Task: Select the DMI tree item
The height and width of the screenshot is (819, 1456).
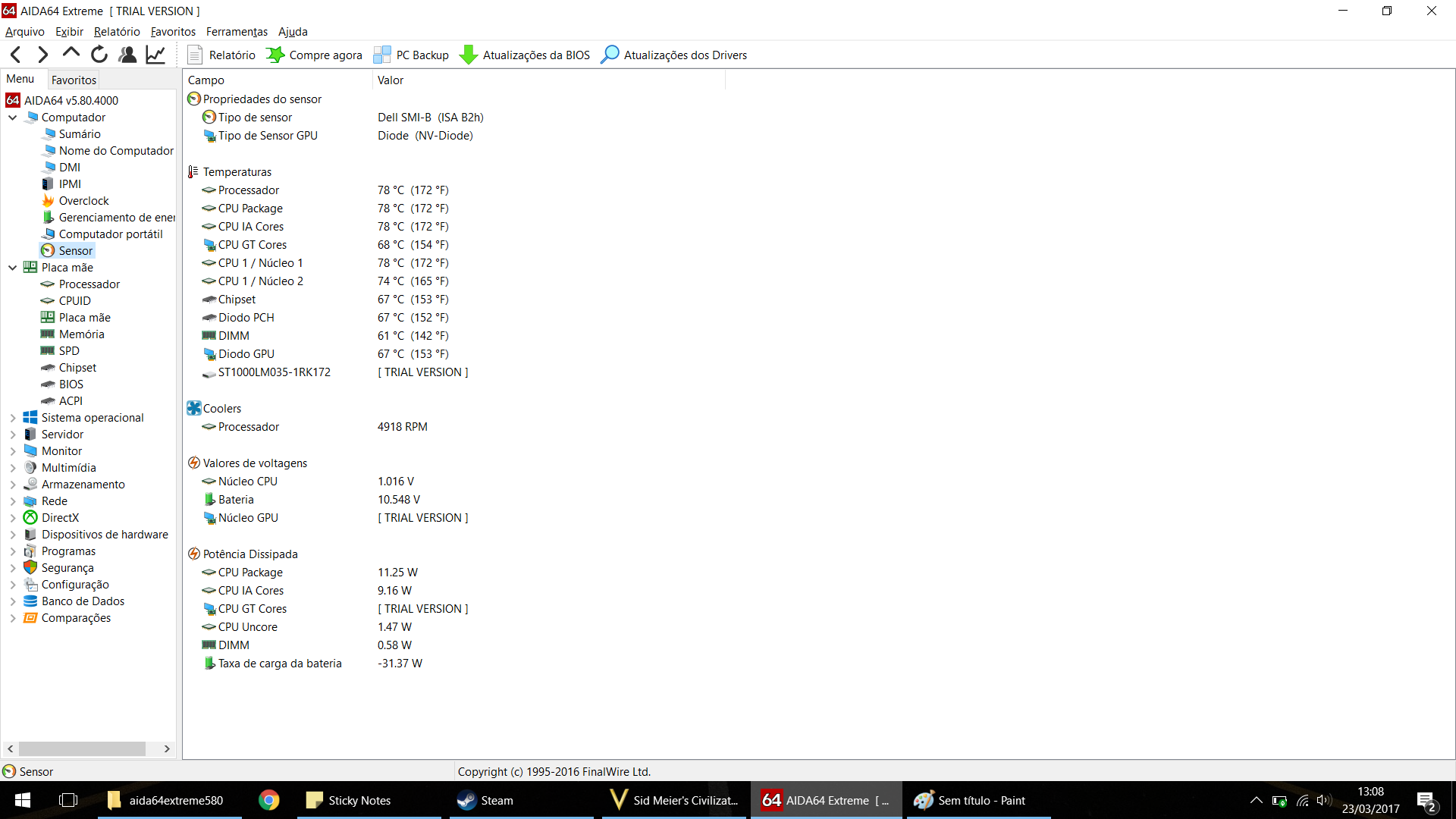Action: point(70,168)
